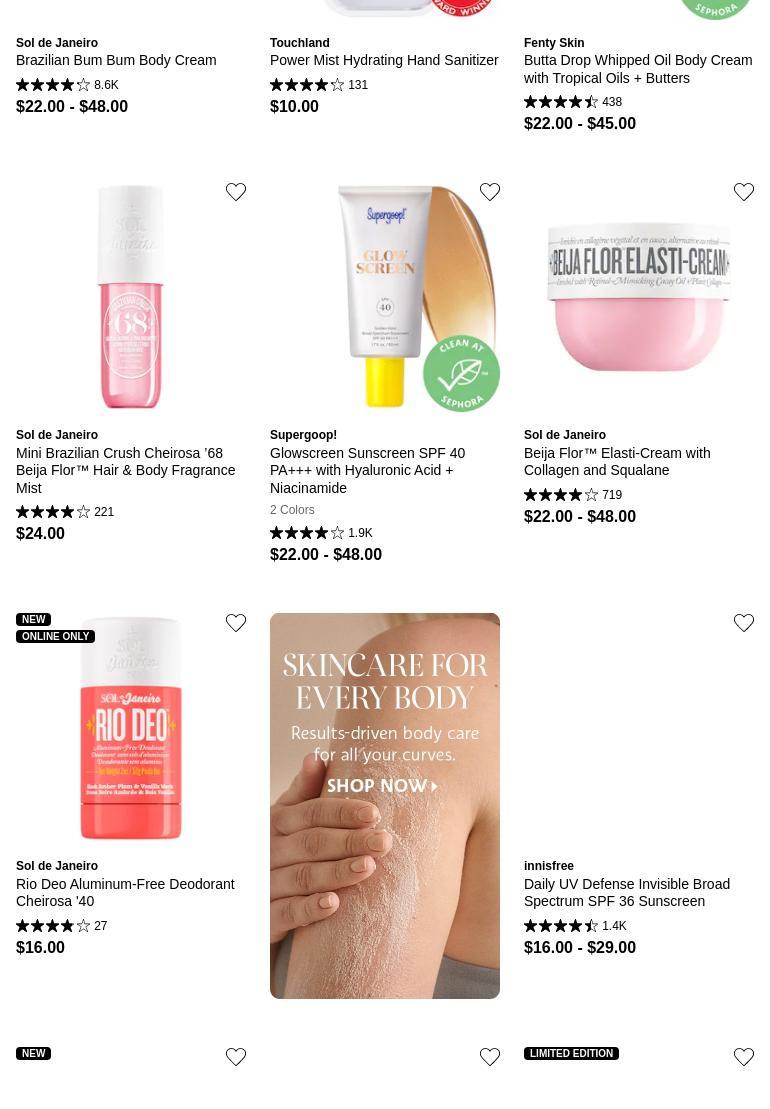The width and height of the screenshot is (770, 1109).
Task: View the Daily UV Defense Invisible Sunscreen product
Action: click(x=626, y=893)
